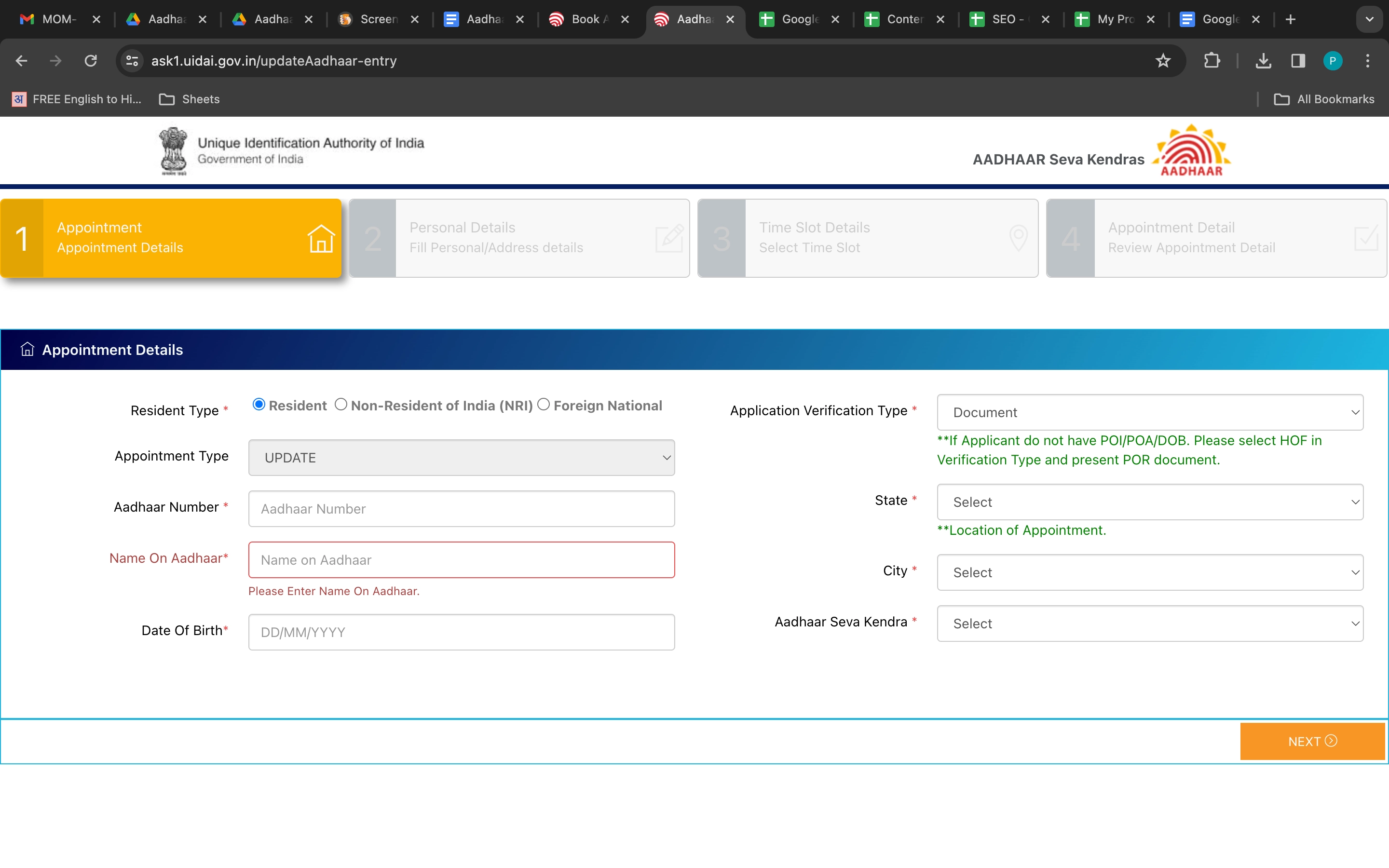Open the Aadhaar Seva Kendra dropdown
1389x868 pixels.
click(1148, 624)
